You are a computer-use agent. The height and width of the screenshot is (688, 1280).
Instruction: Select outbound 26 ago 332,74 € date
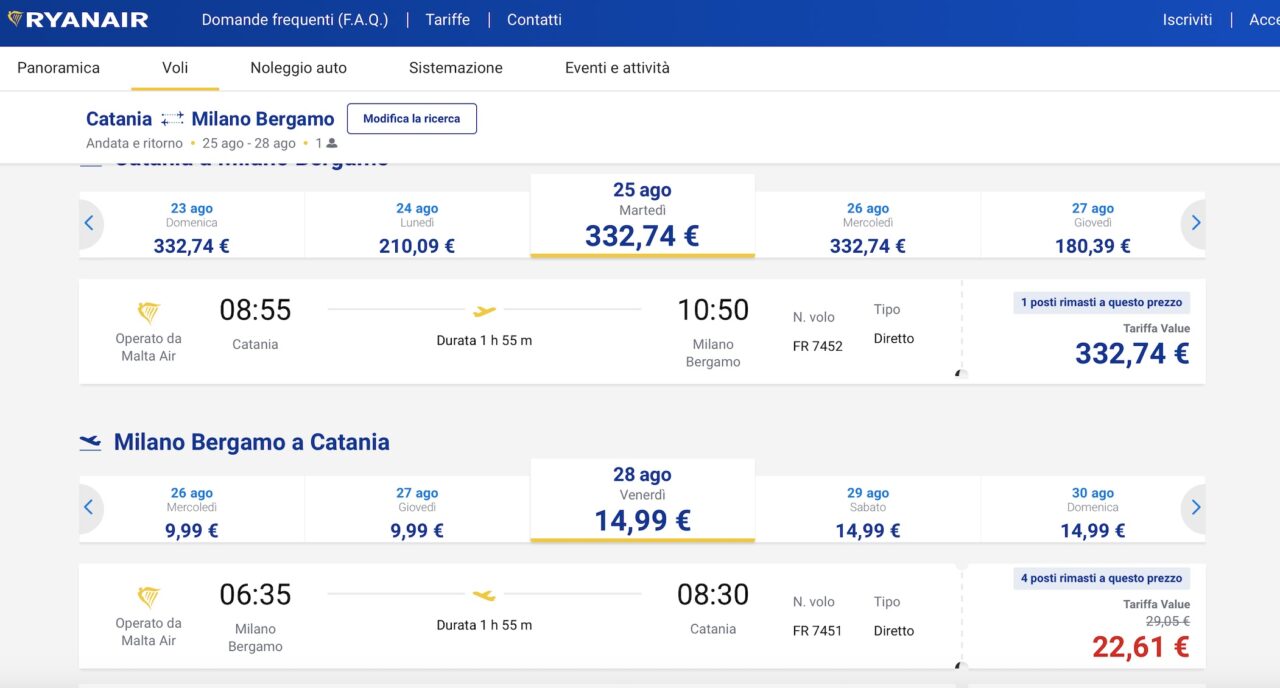[868, 227]
